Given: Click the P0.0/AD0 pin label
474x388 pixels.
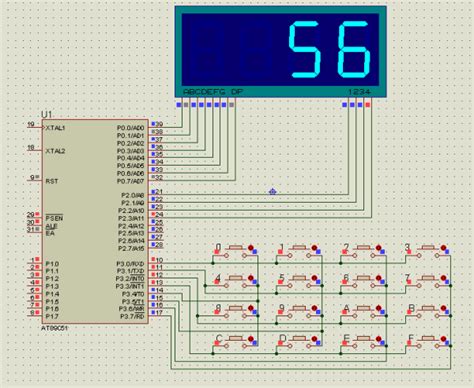Looking at the screenshot, I should pyautogui.click(x=131, y=128).
